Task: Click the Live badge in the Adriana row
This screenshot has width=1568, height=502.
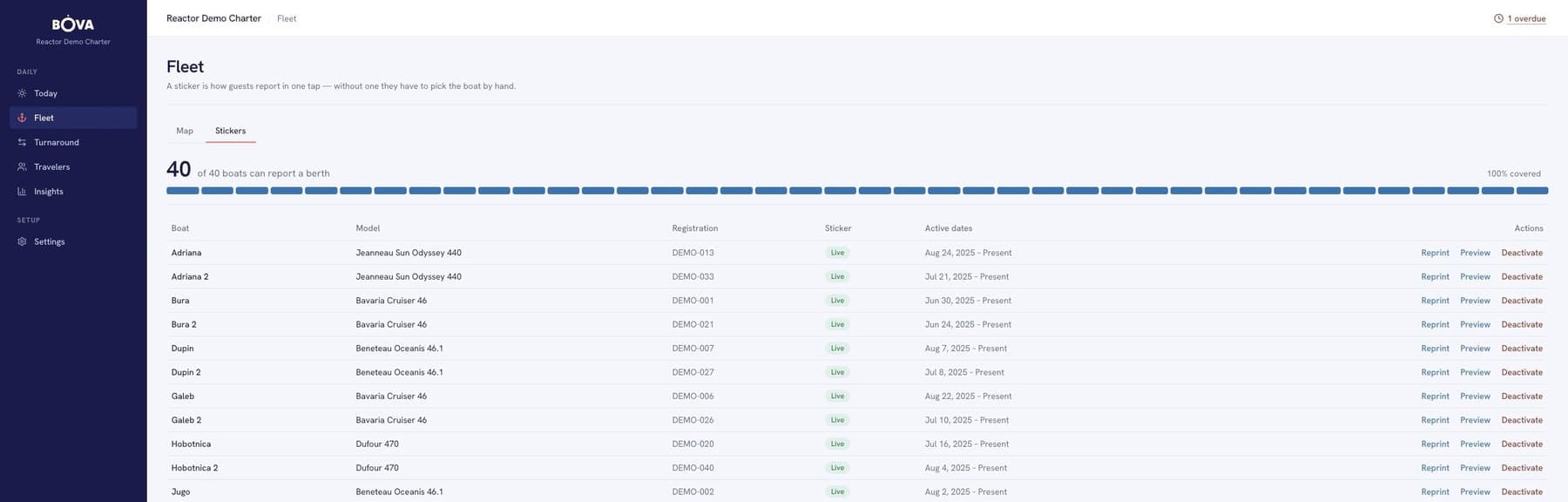Action: (837, 253)
